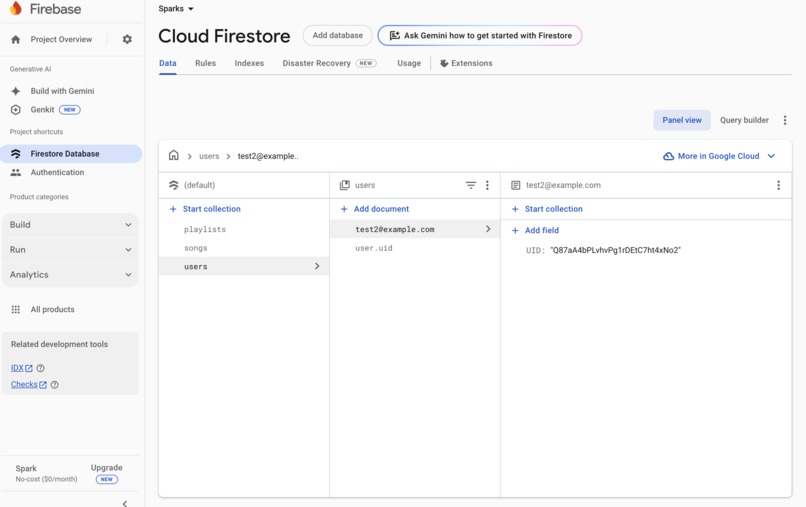This screenshot has height=507, width=806.
Task: Click the Build with Gemini sparkle icon
Action: pyautogui.click(x=16, y=91)
